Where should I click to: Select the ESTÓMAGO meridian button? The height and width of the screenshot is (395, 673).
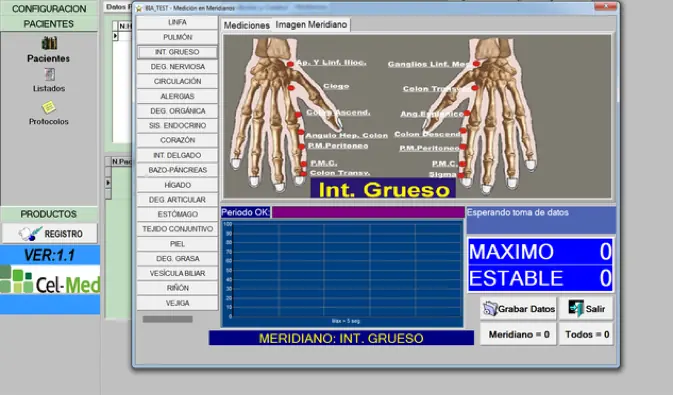click(x=177, y=214)
